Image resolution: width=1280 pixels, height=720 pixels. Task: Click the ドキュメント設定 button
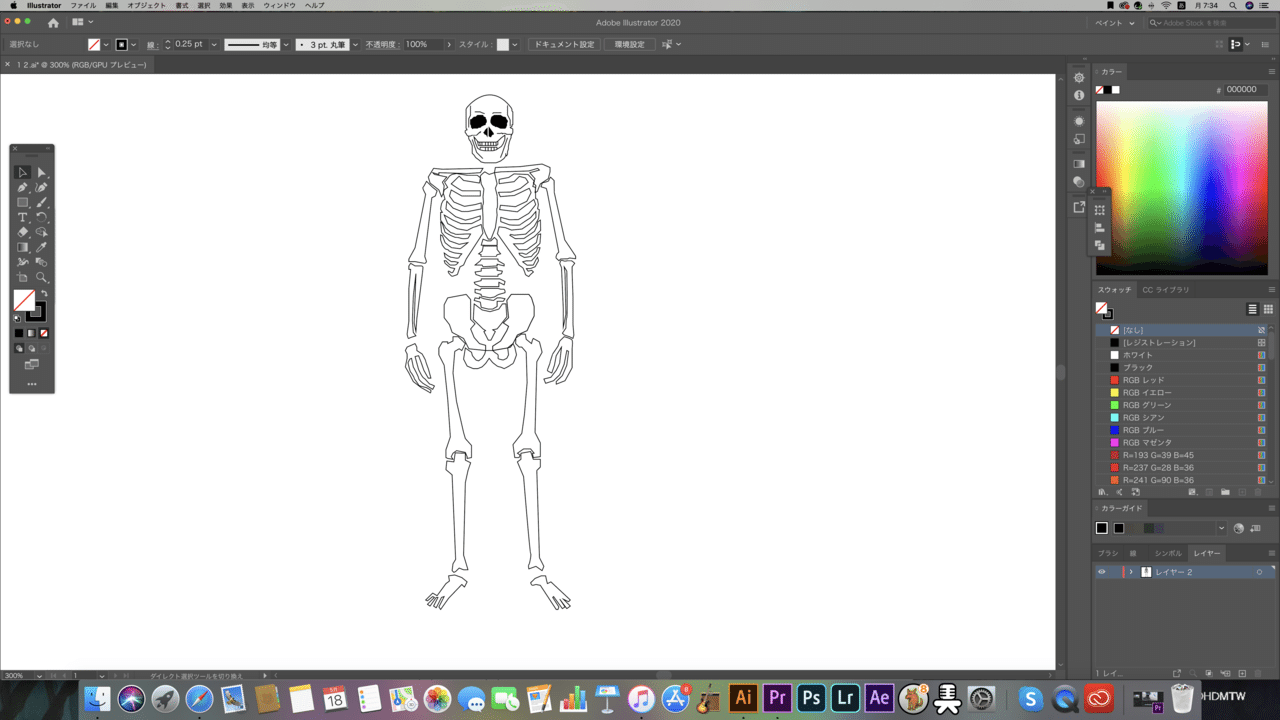[563, 45]
